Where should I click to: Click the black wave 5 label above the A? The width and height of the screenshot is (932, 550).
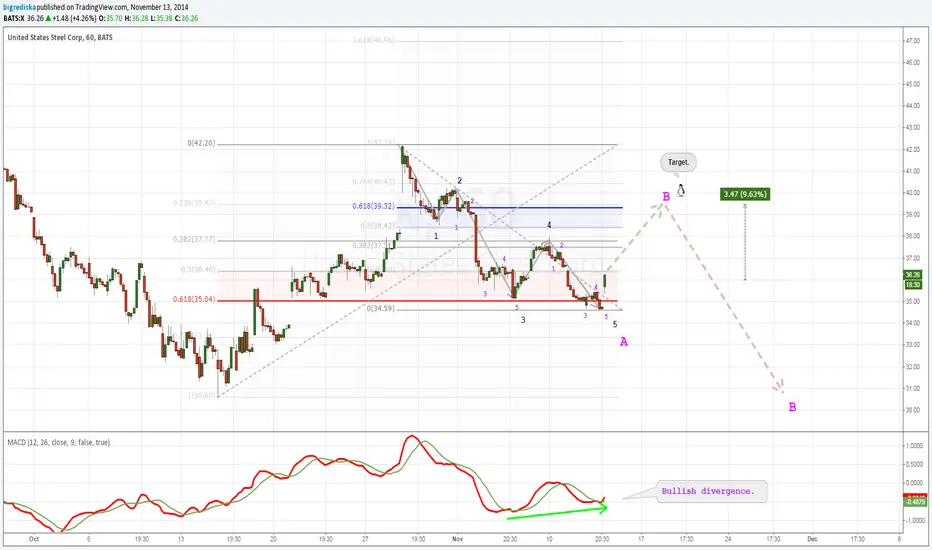click(x=615, y=325)
